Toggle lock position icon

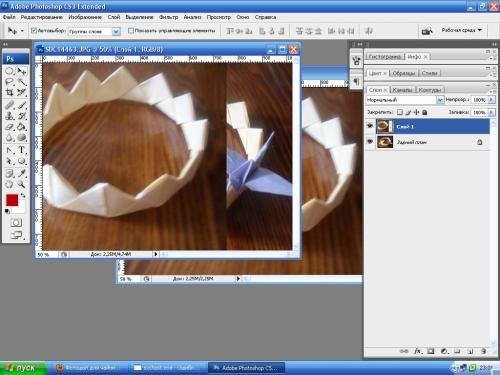click(416, 112)
